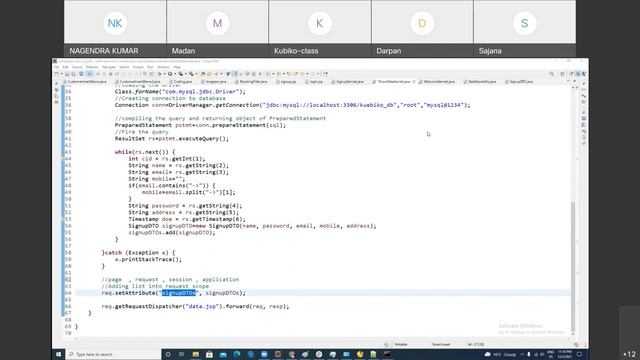Open the Windows notification center icon

579,354
